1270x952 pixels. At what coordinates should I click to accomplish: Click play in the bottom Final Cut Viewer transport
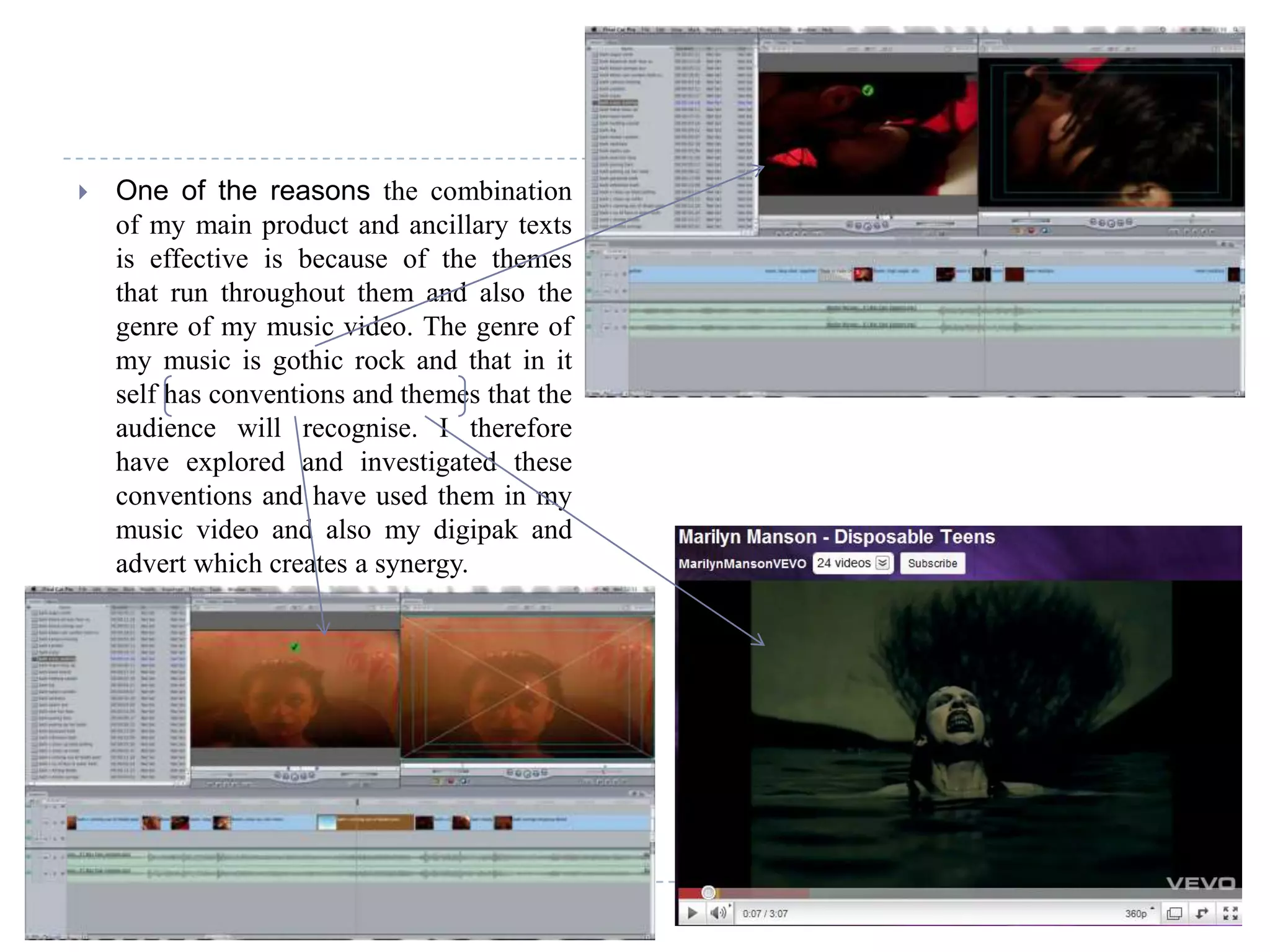point(295,776)
